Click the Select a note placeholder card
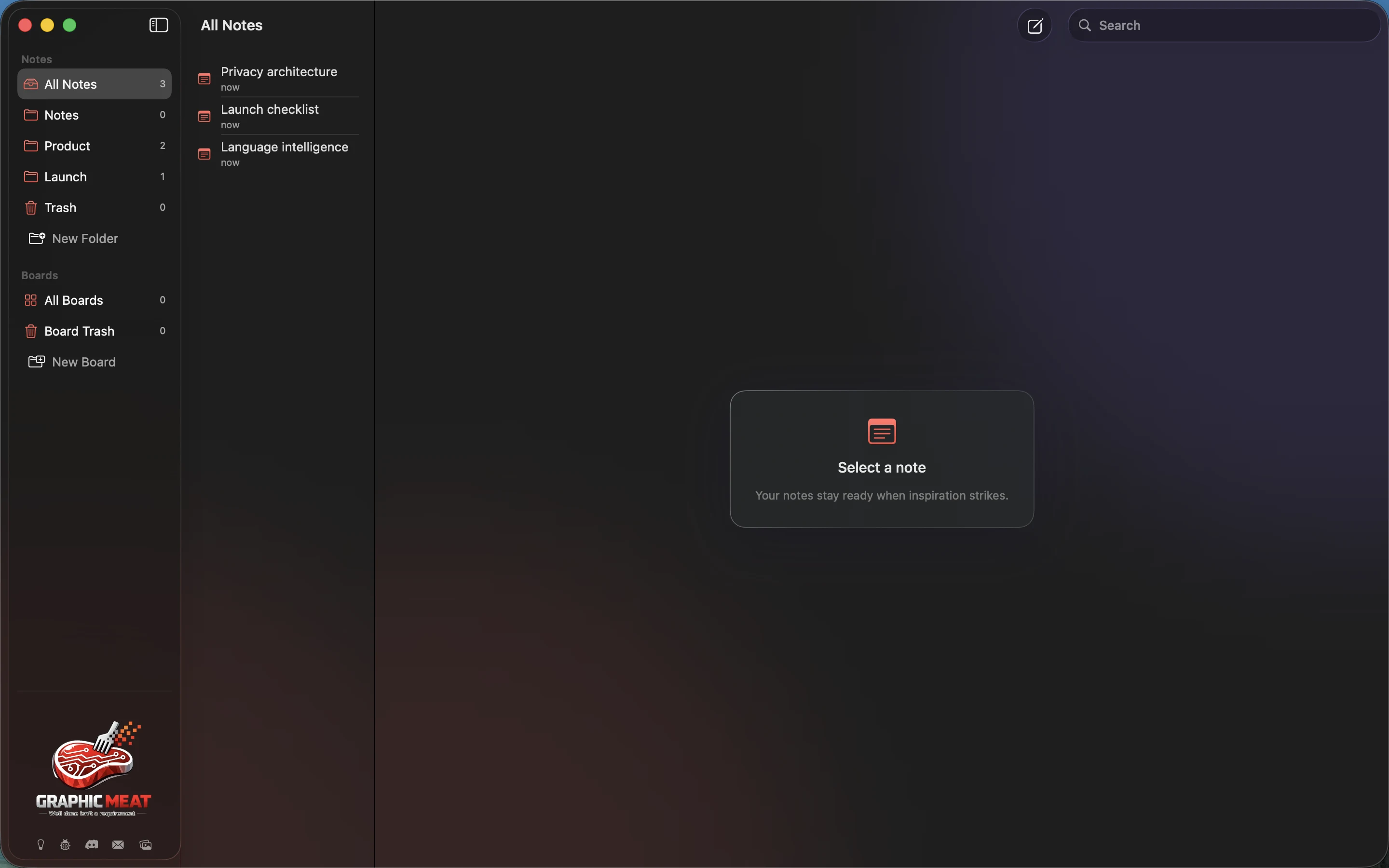This screenshot has height=868, width=1389. click(x=882, y=459)
